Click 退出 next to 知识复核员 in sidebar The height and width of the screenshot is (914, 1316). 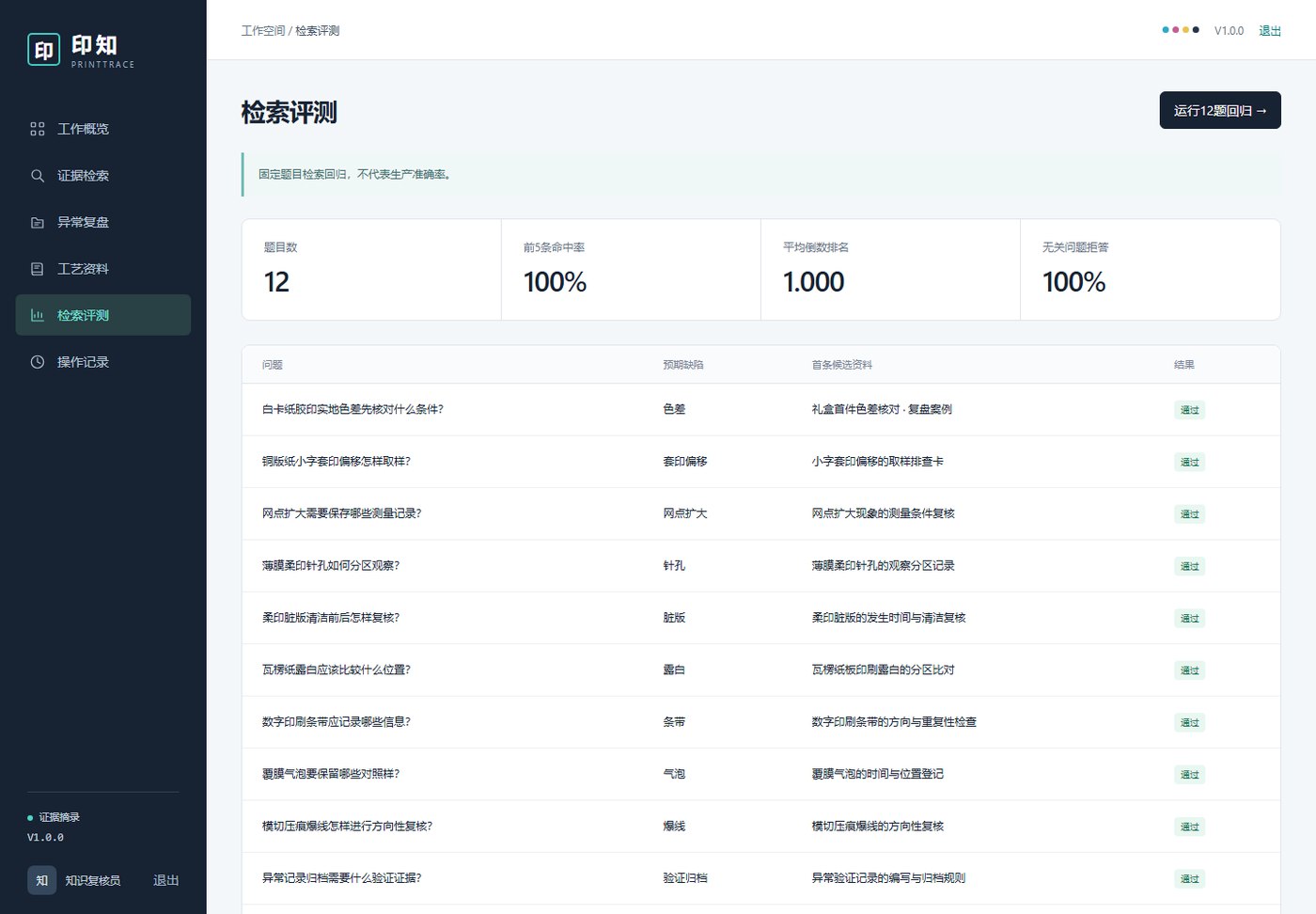pos(166,880)
